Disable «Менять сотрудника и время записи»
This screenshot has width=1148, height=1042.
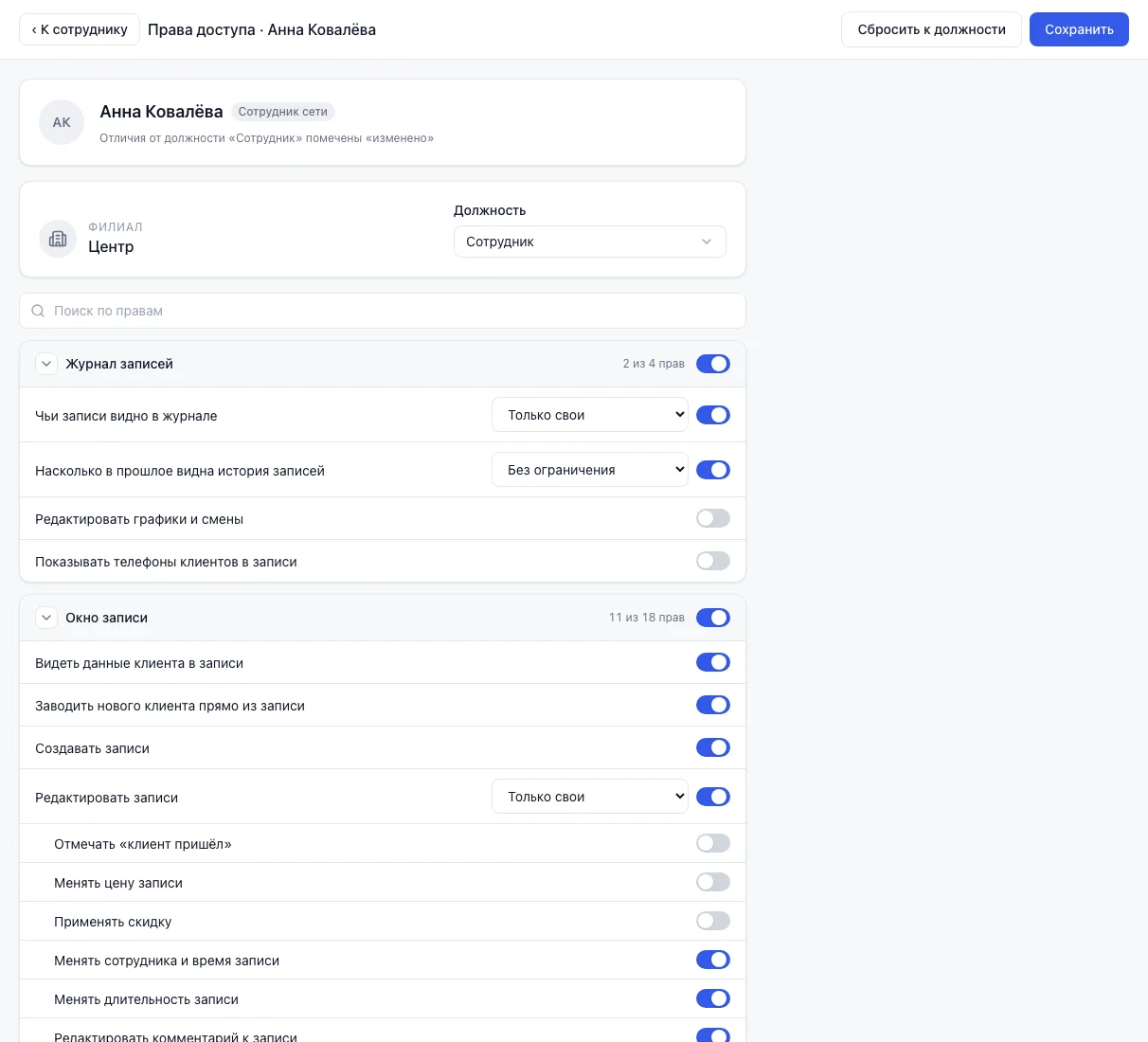(713, 960)
